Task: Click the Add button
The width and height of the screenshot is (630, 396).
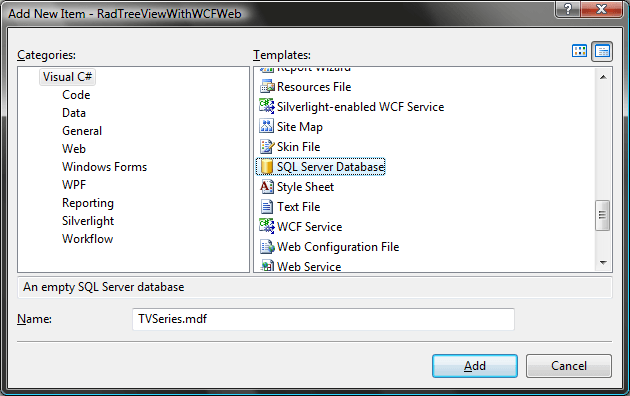Action: click(475, 366)
